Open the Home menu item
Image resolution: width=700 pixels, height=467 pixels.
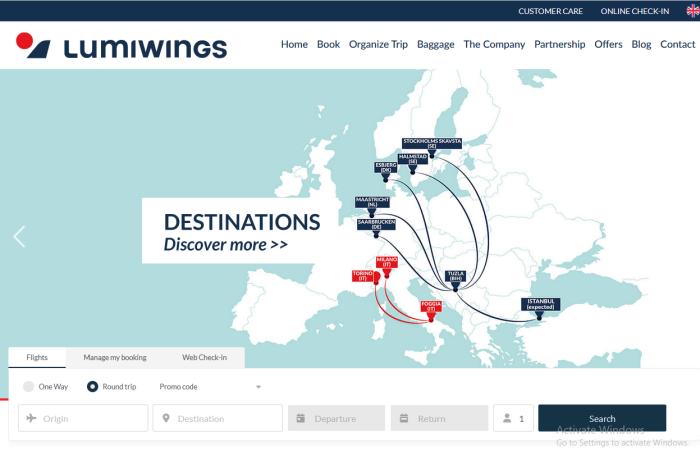(x=294, y=44)
